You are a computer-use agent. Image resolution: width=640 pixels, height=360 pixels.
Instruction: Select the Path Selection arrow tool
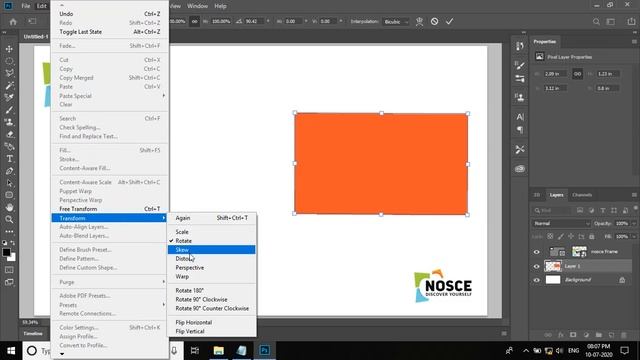[9, 183]
